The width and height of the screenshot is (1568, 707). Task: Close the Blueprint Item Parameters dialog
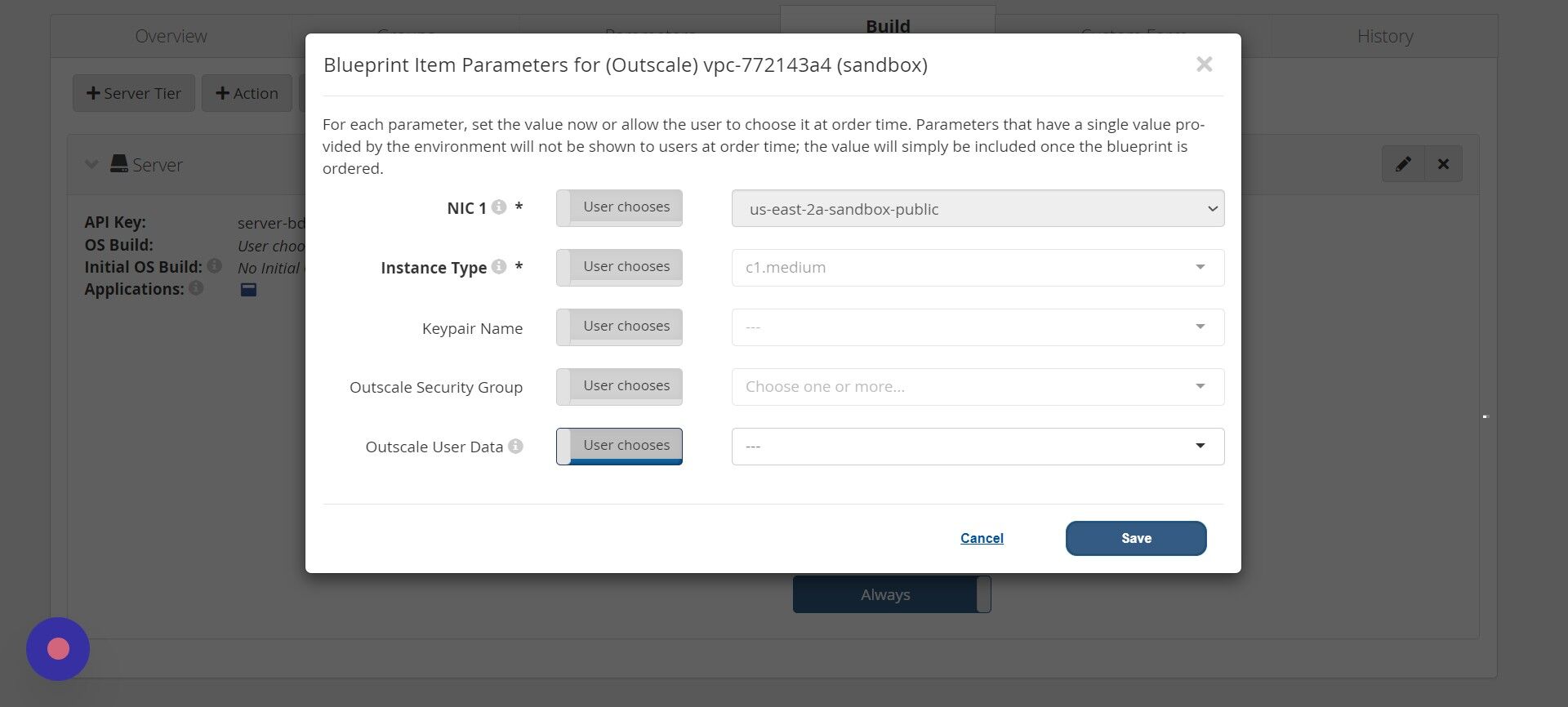(1204, 64)
